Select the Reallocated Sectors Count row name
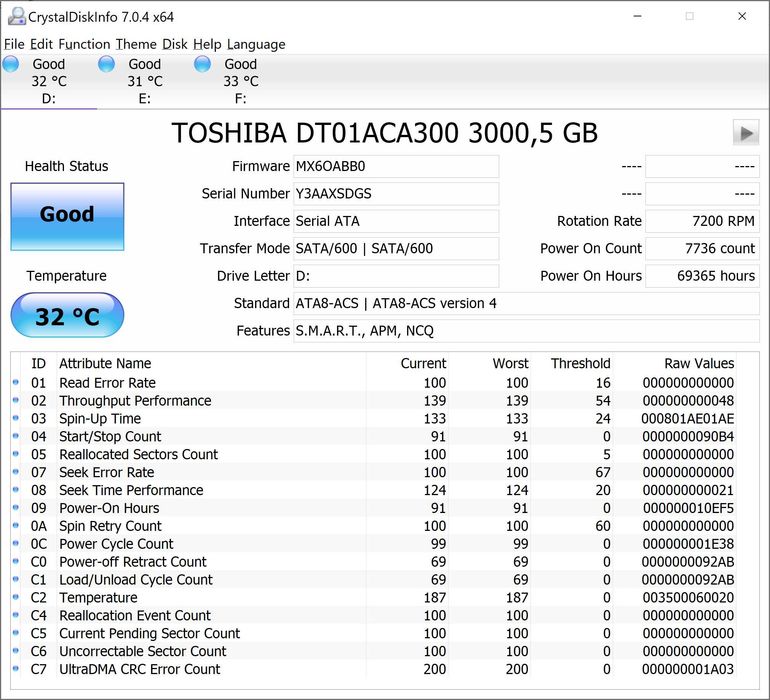 [138, 454]
